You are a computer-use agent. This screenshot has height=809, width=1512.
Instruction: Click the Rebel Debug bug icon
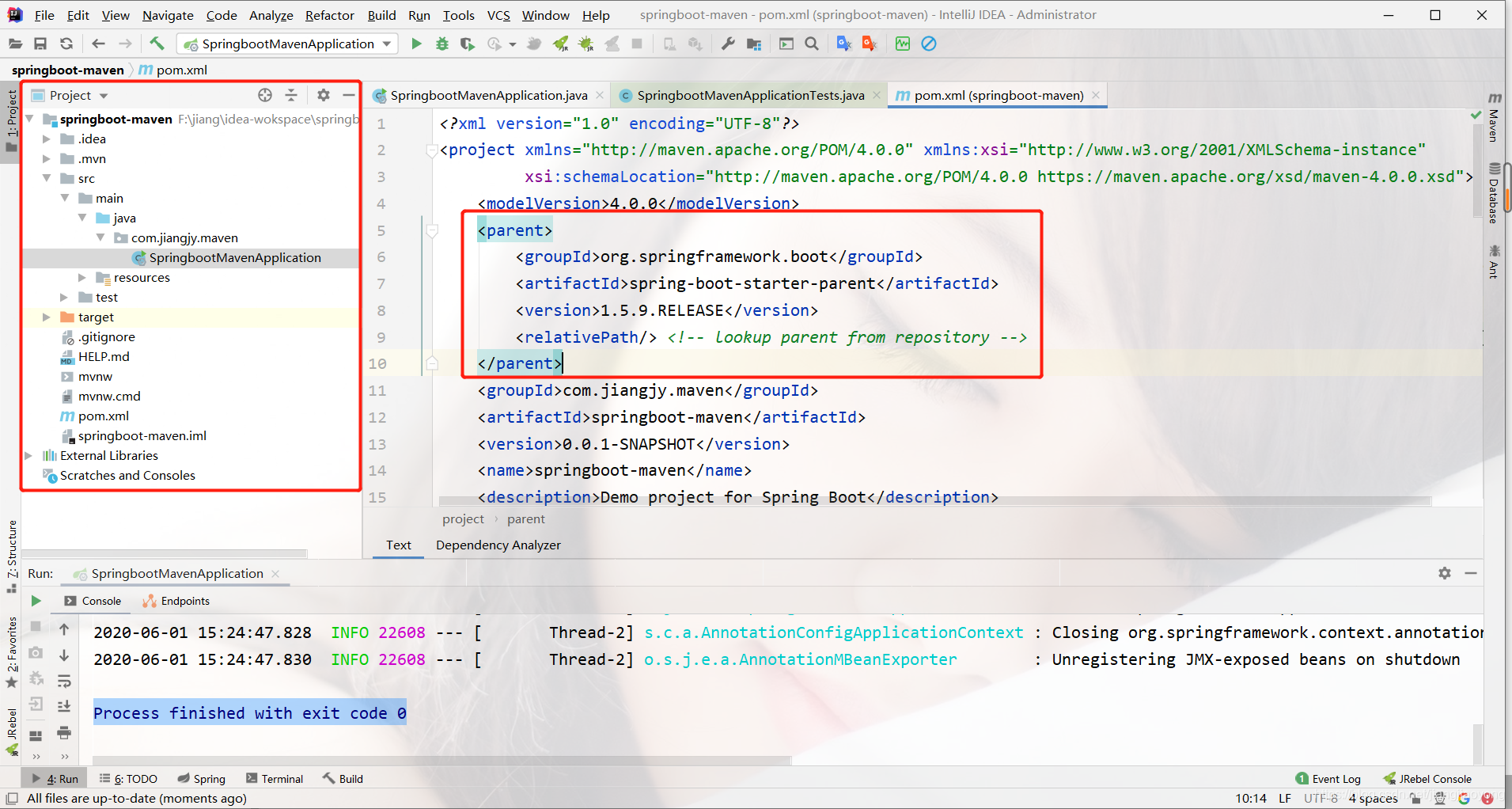coord(586,44)
